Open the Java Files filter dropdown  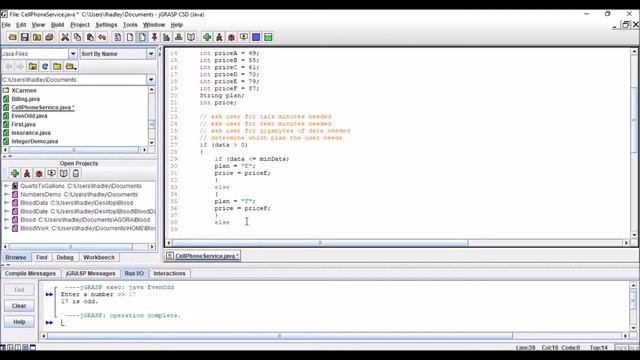73,54
